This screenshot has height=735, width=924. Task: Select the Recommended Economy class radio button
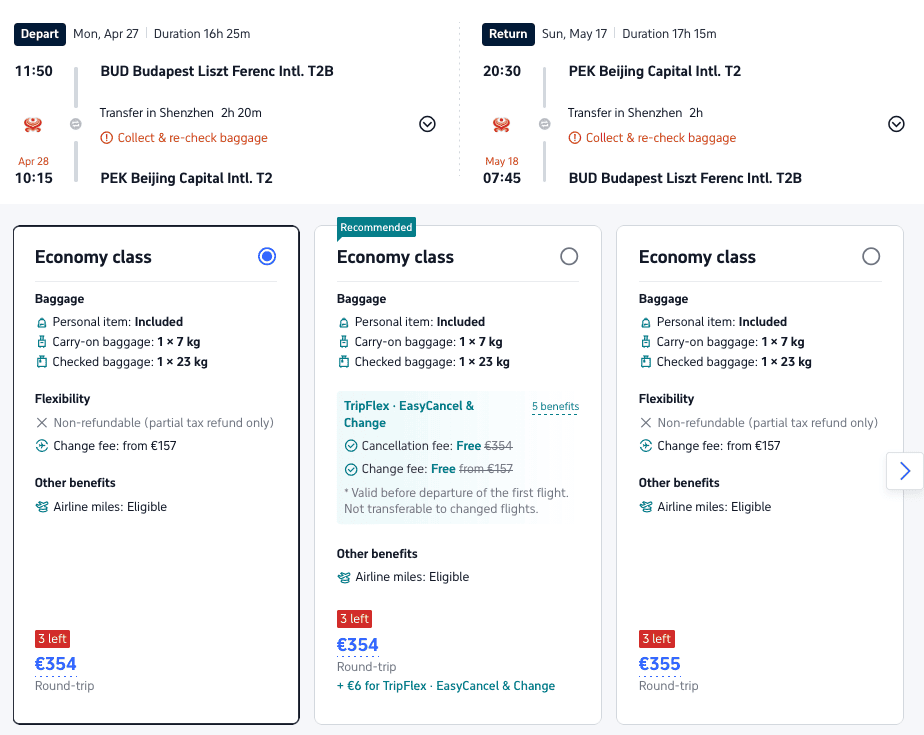click(569, 256)
